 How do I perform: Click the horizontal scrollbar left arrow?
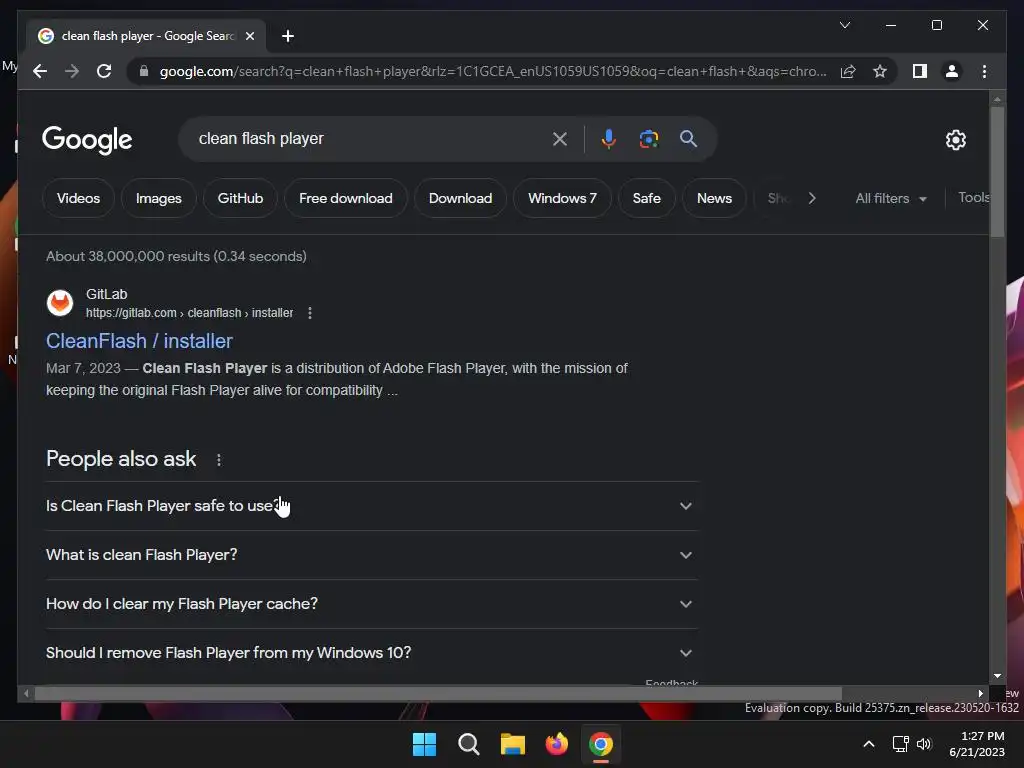tap(26, 694)
